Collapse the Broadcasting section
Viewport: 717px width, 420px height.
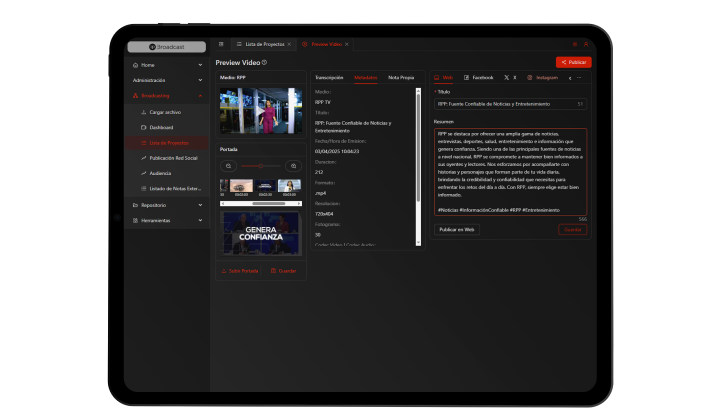[x=200, y=96]
